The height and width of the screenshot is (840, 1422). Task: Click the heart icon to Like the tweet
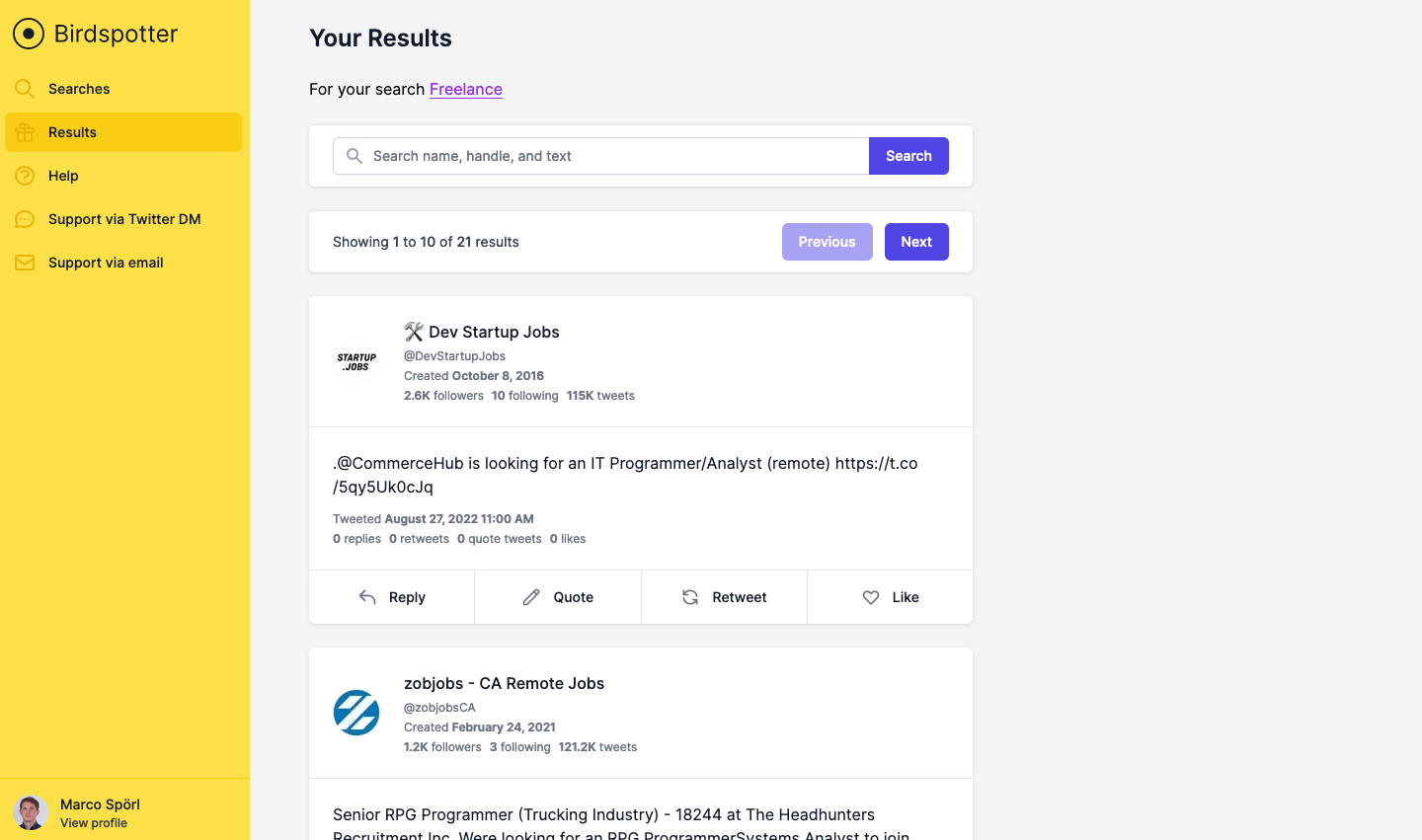point(870,597)
